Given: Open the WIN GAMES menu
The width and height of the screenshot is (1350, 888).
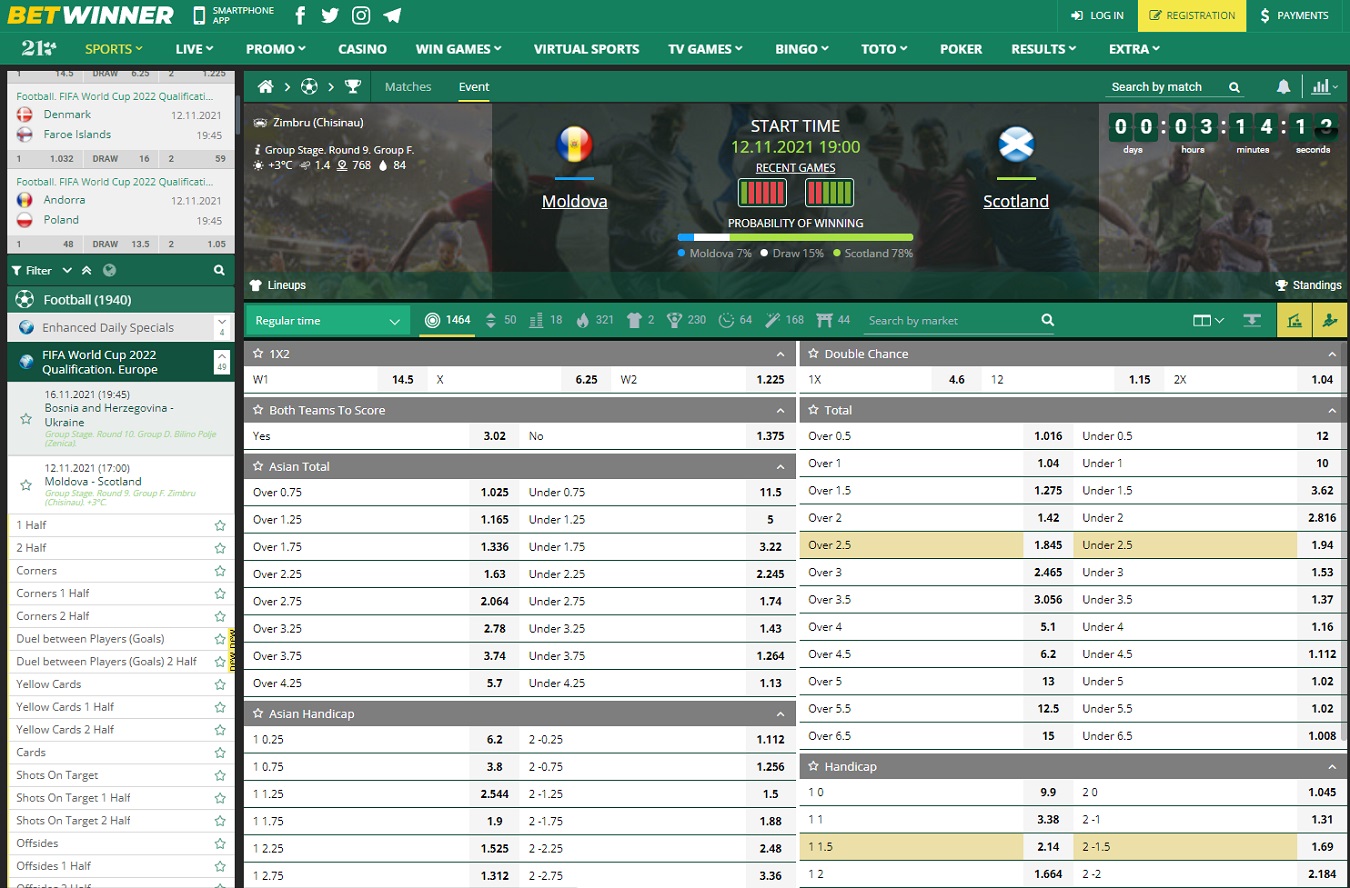Looking at the screenshot, I should point(459,48).
